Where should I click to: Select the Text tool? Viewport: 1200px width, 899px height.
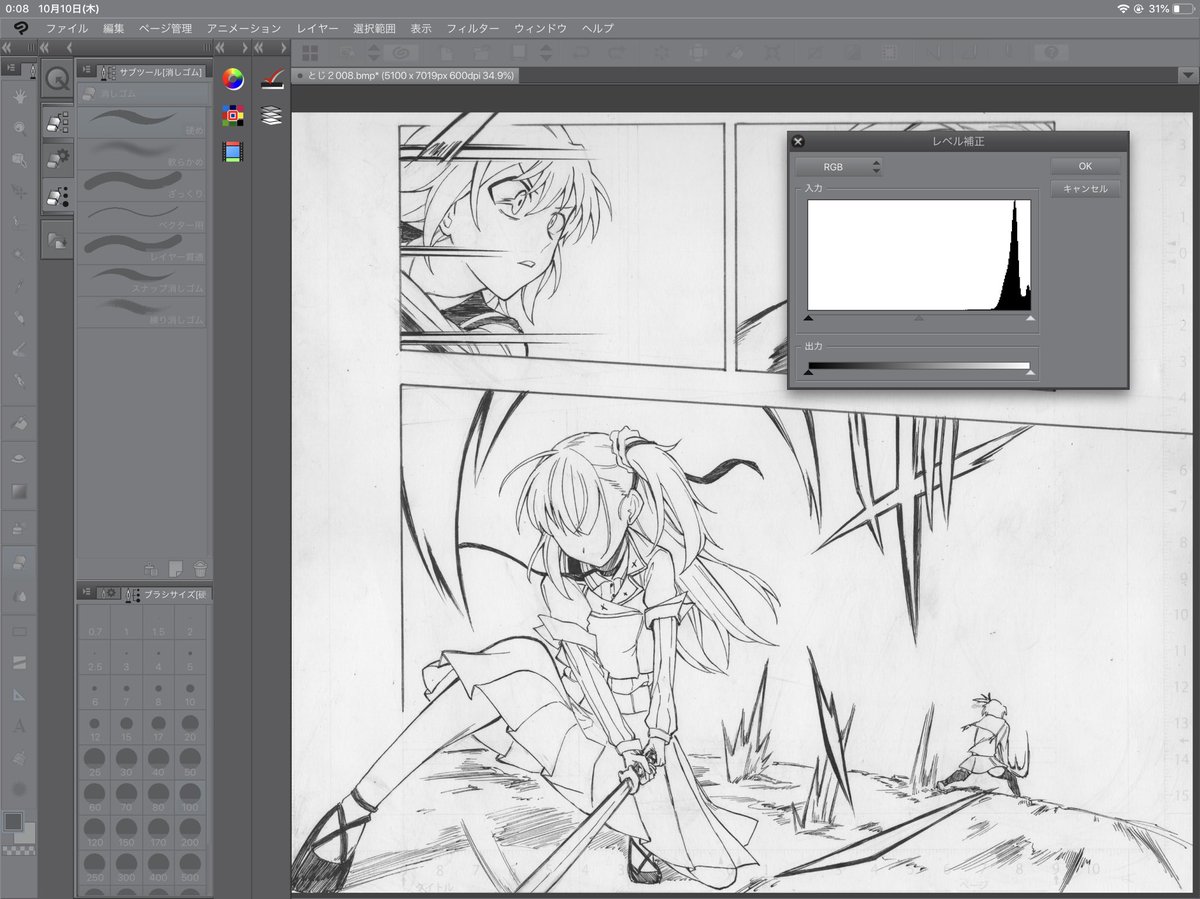(19, 727)
